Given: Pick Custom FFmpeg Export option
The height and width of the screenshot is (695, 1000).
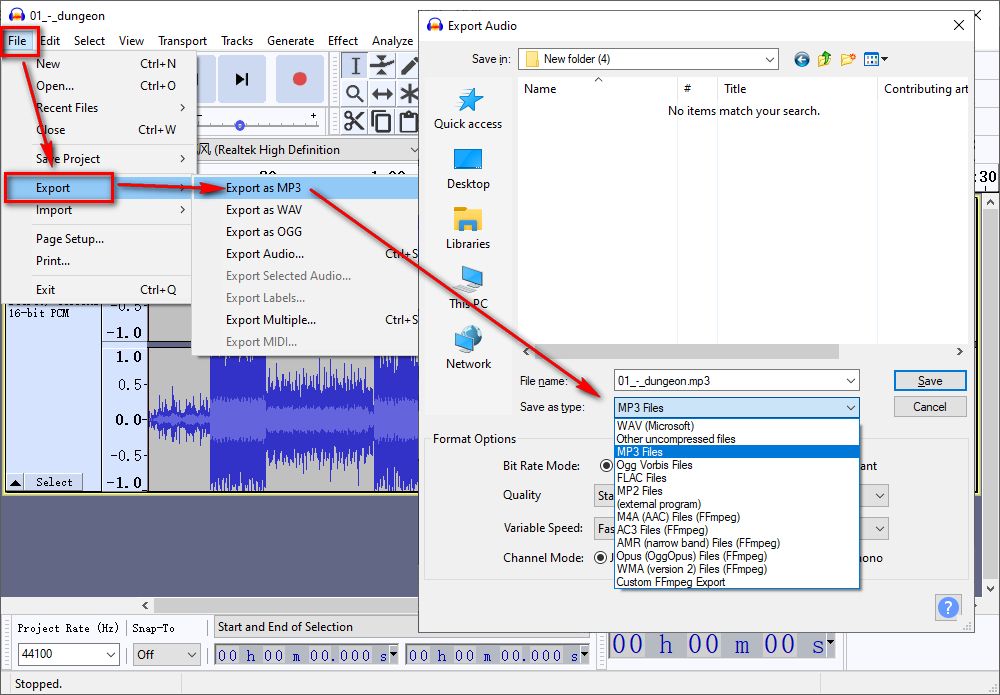Looking at the screenshot, I should [x=737, y=582].
